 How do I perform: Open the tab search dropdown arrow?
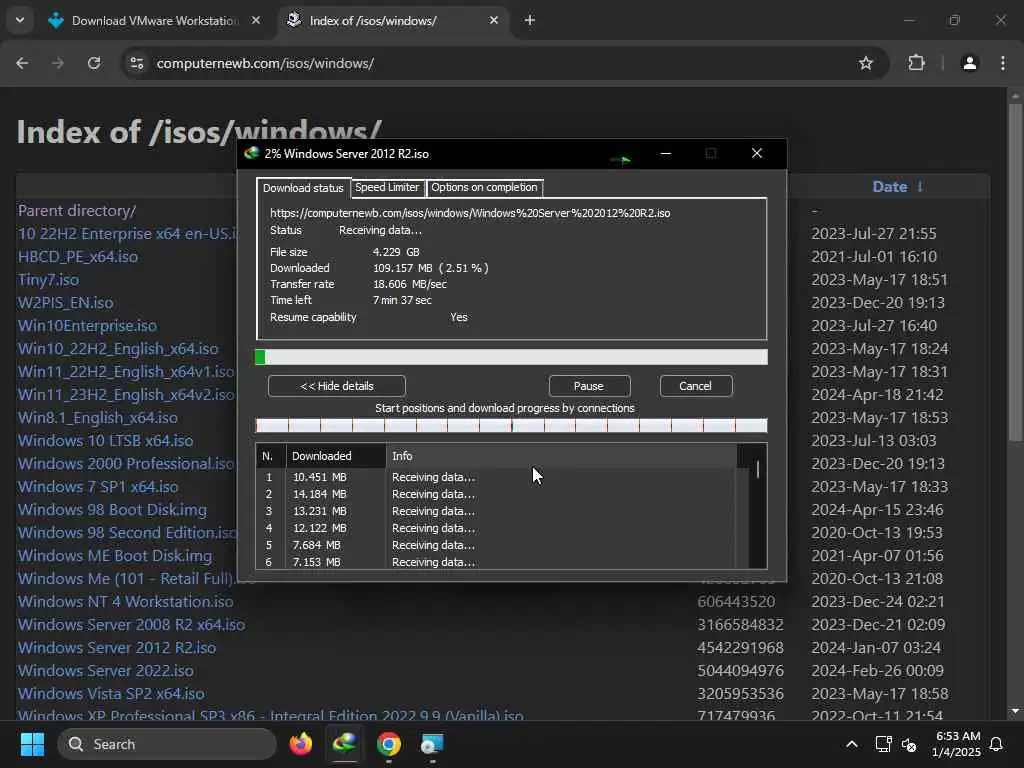click(x=20, y=20)
